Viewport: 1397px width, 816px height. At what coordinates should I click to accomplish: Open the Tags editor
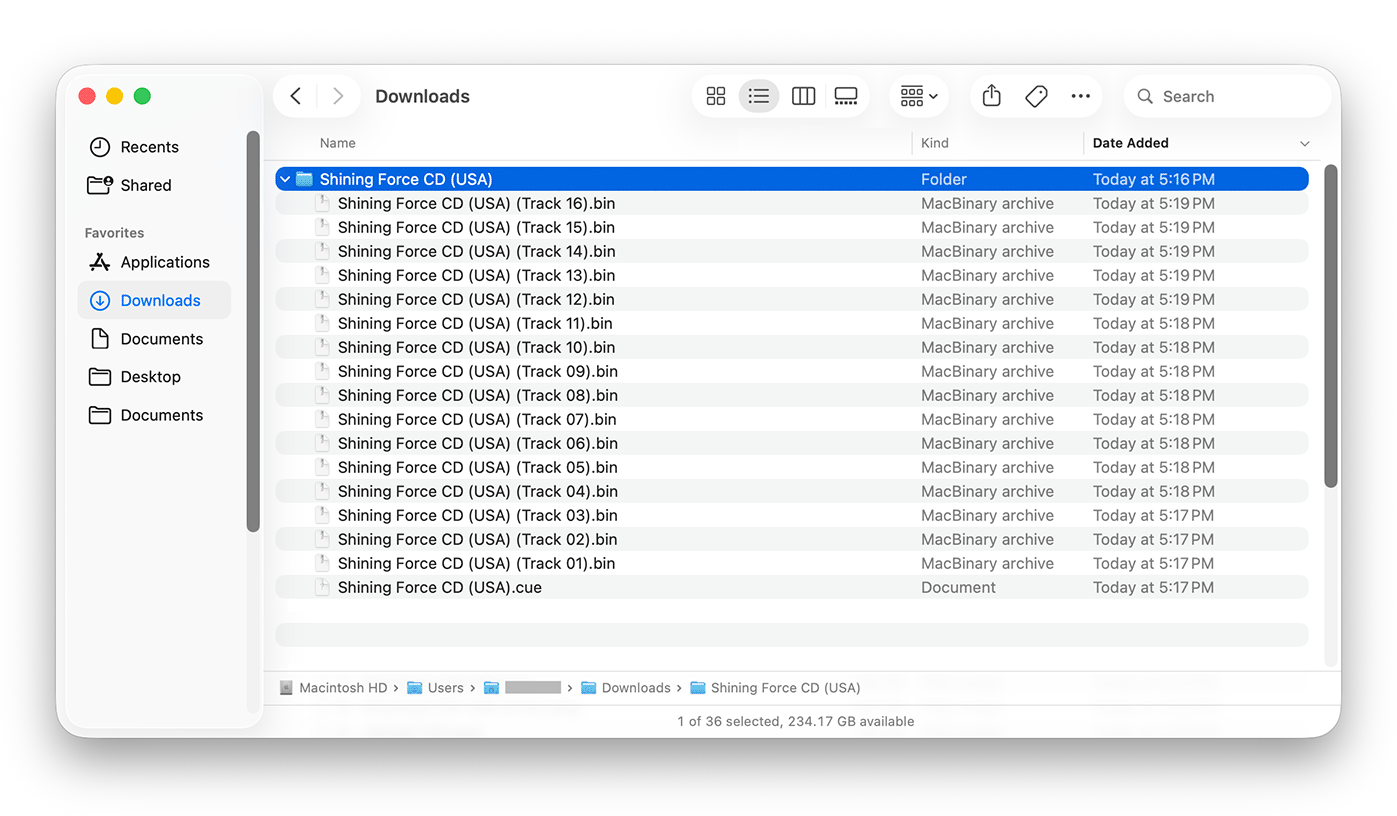click(1036, 96)
